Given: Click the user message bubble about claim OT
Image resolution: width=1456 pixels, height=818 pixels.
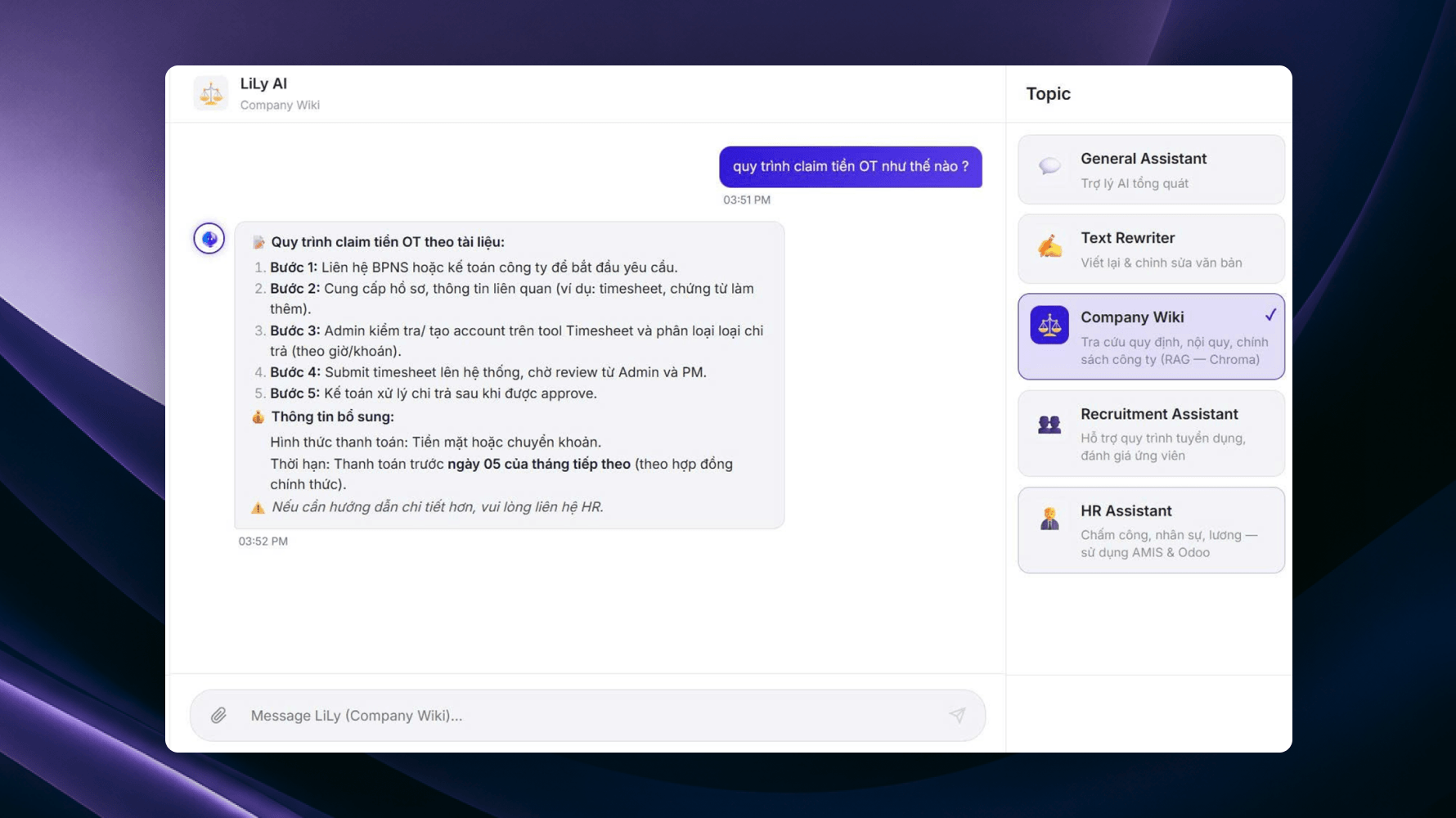Looking at the screenshot, I should point(851,167).
